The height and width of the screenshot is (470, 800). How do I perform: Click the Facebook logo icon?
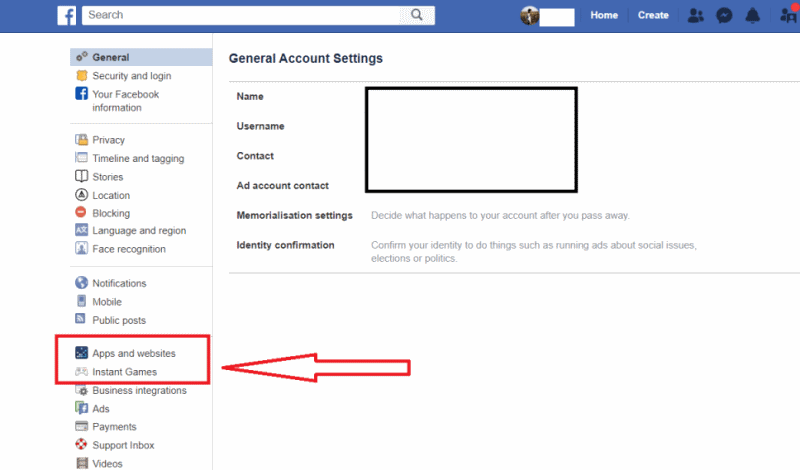tap(67, 15)
